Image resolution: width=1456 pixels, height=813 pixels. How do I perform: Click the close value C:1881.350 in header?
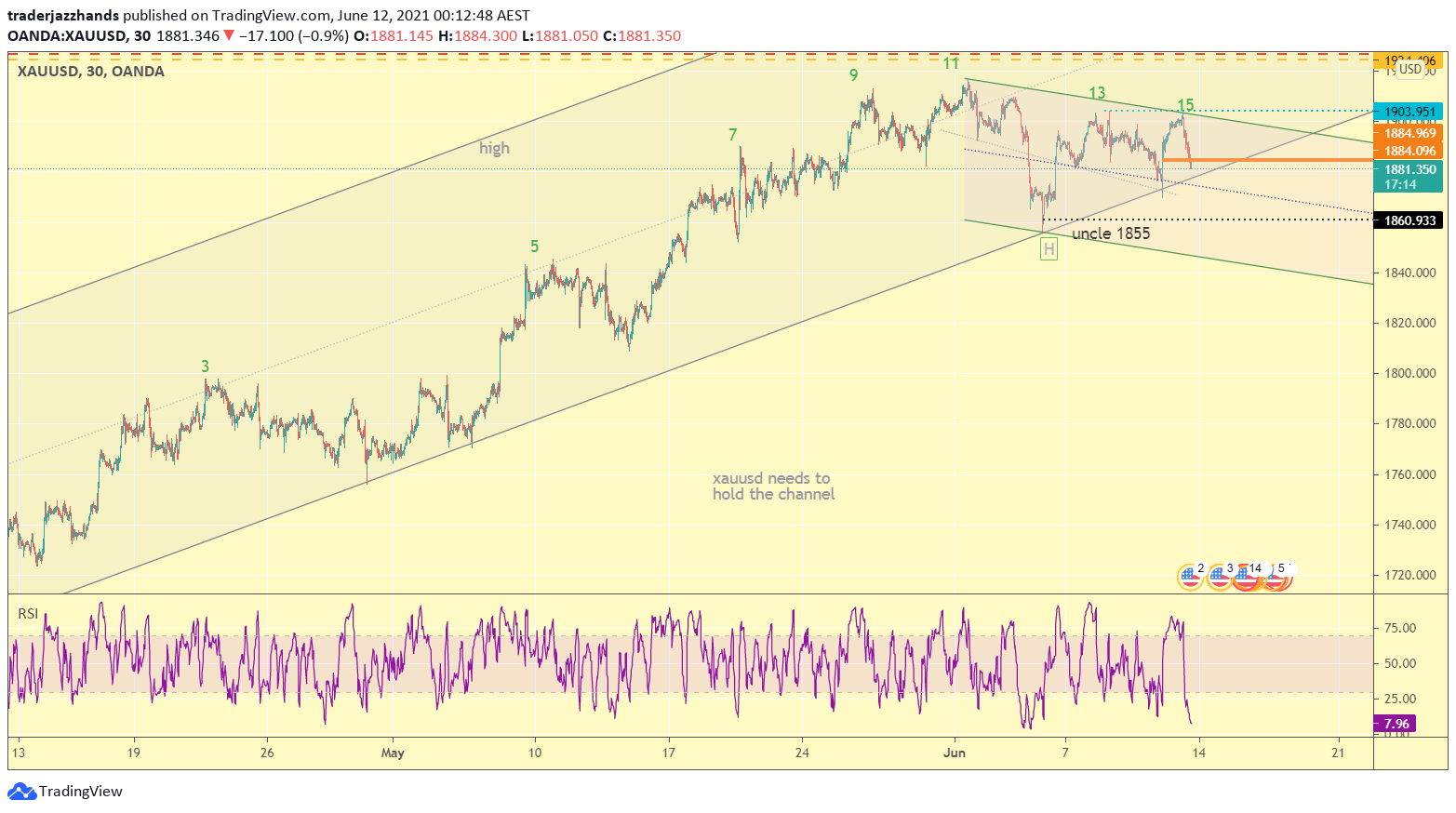pyautogui.click(x=642, y=36)
